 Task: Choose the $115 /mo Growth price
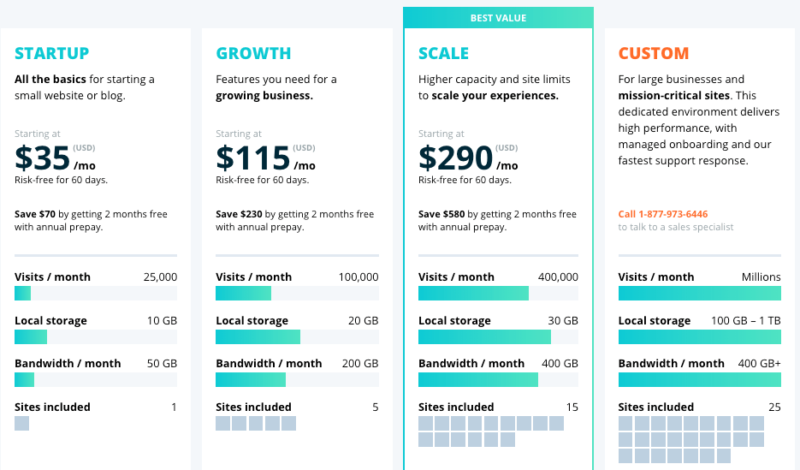(x=266, y=158)
